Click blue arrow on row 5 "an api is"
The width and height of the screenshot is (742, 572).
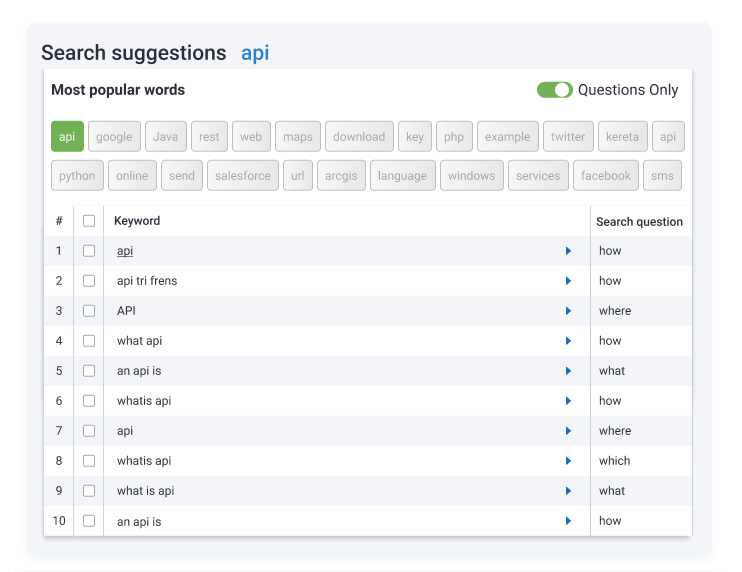[x=568, y=371]
